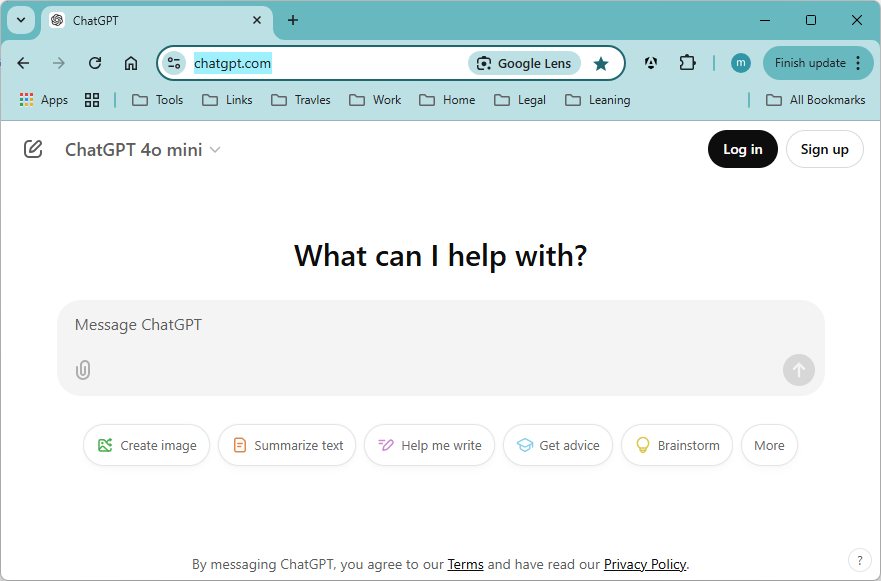Open the ChatGPT 4o mini model dropdown
This screenshot has height=581, width=881.
tap(143, 150)
